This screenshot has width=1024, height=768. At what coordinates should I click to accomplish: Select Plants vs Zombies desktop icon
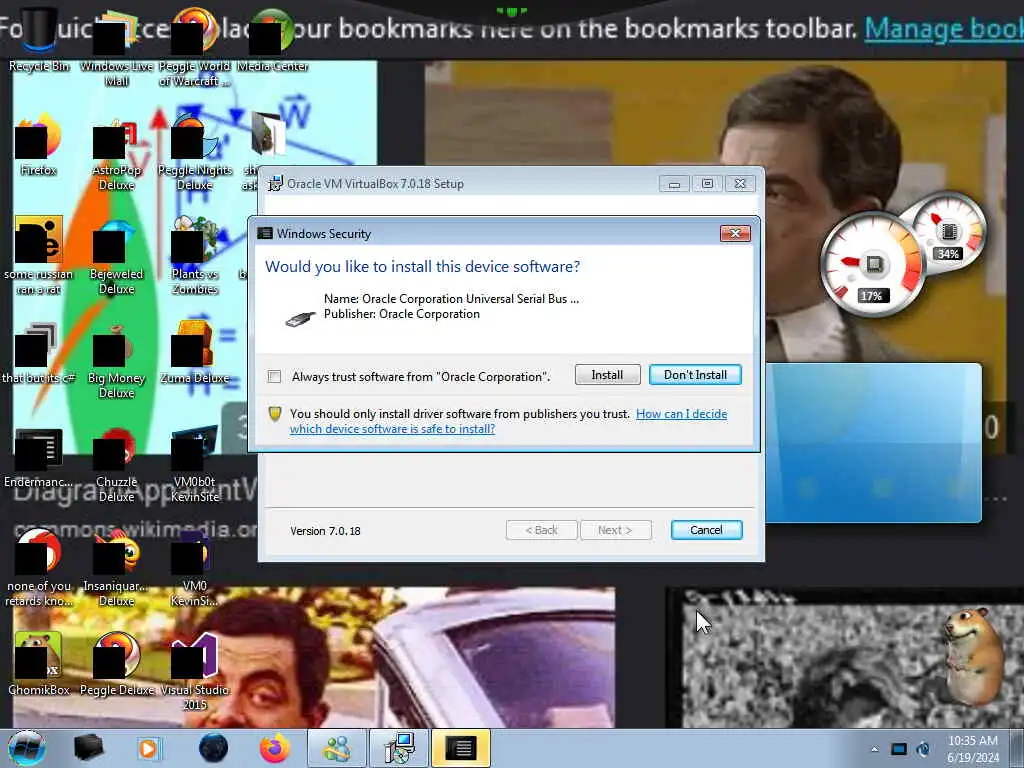195,255
